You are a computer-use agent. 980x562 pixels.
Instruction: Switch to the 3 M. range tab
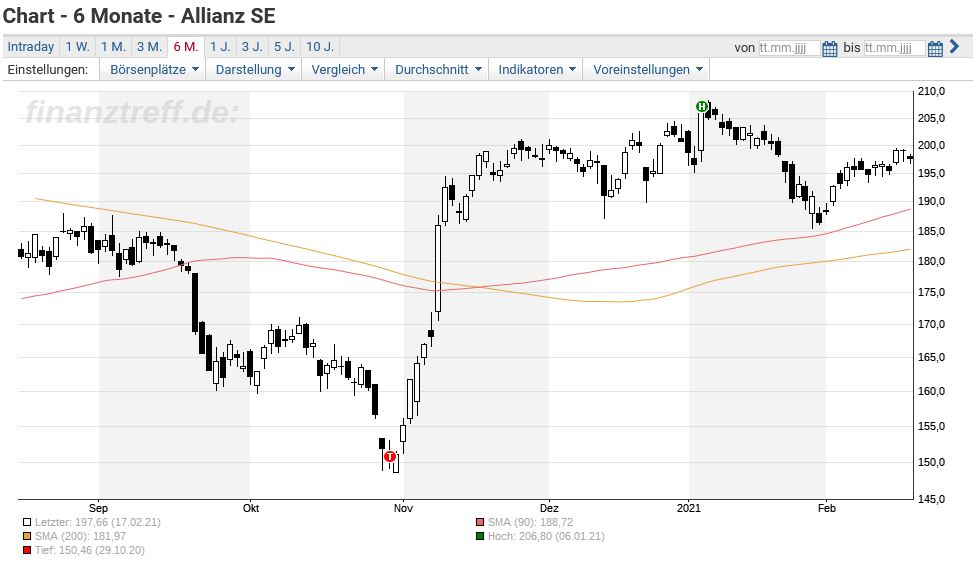[x=149, y=47]
